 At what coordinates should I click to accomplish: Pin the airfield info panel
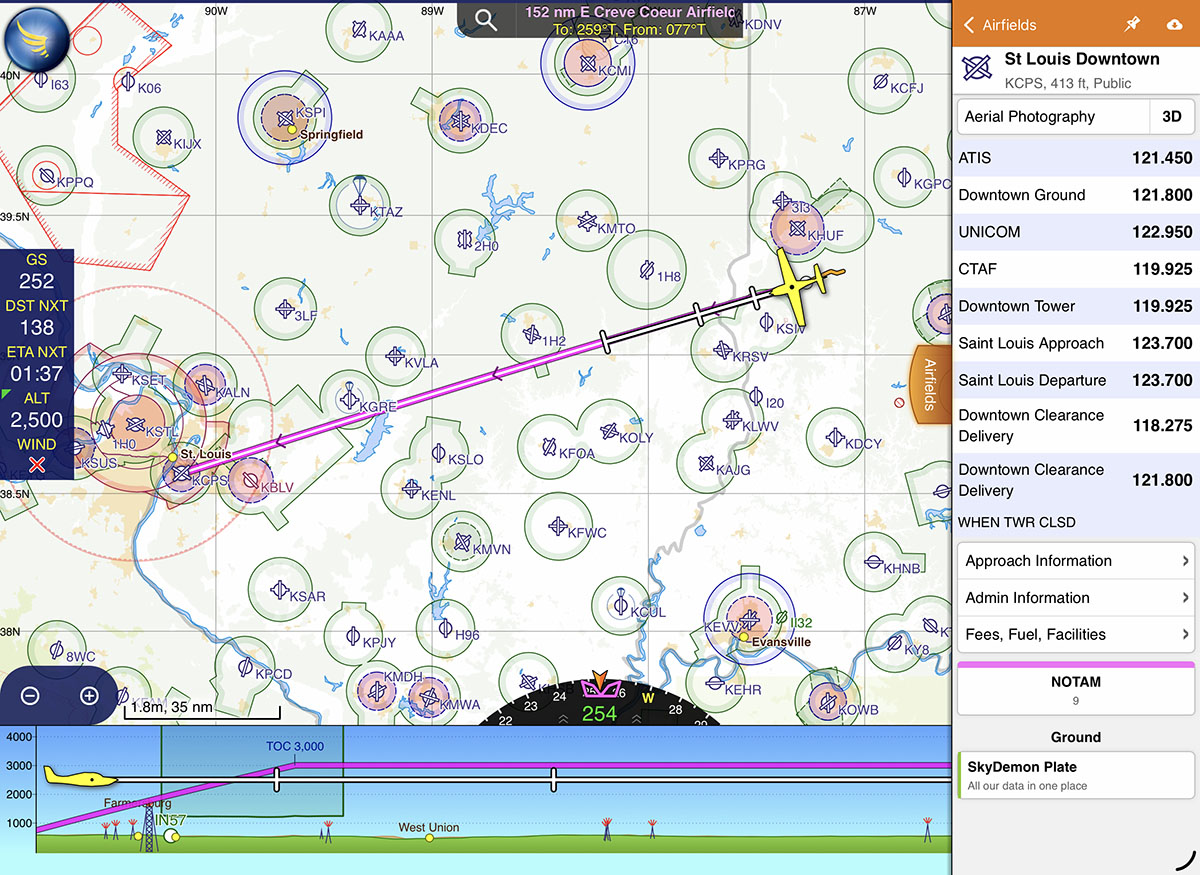click(1132, 24)
